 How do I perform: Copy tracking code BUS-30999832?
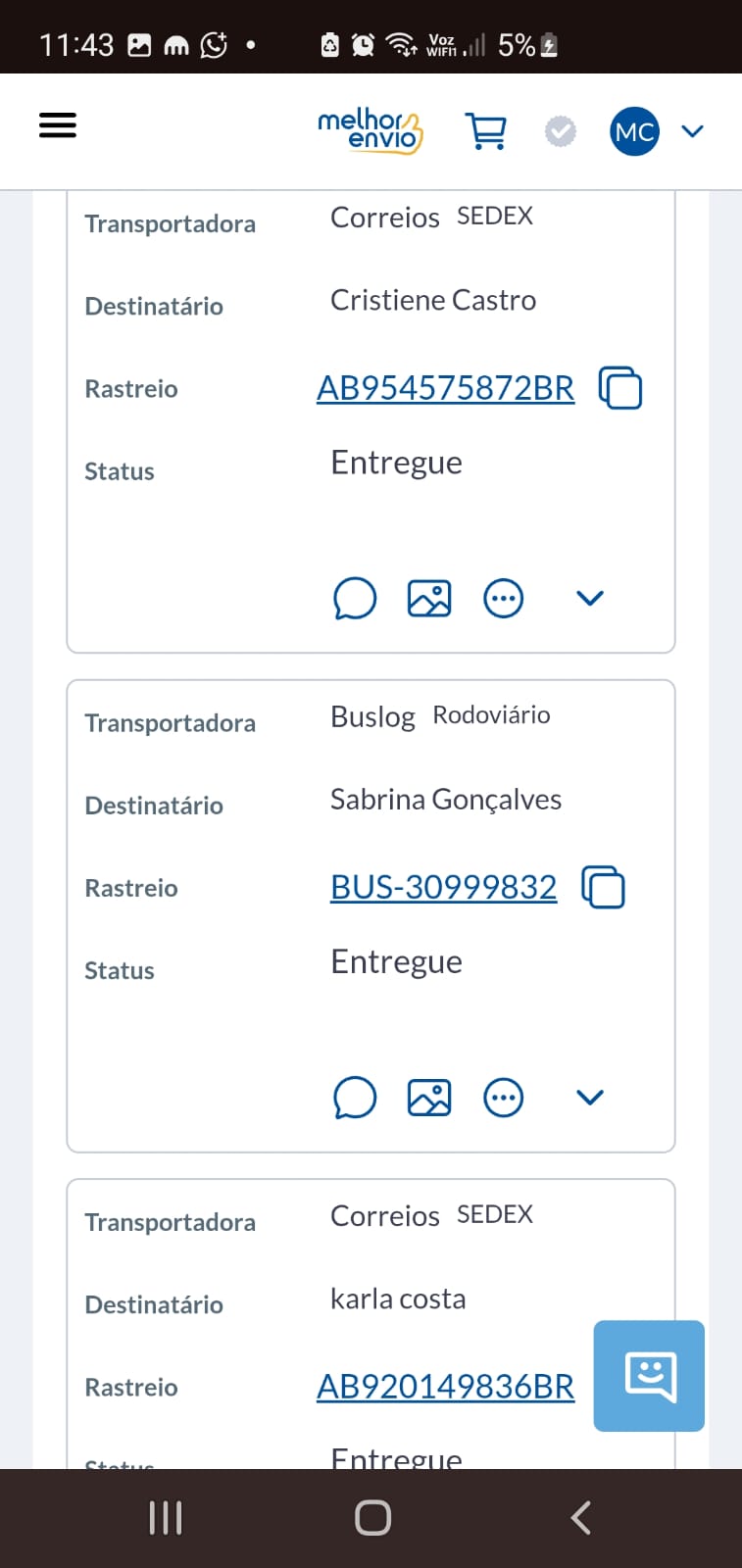click(x=604, y=887)
